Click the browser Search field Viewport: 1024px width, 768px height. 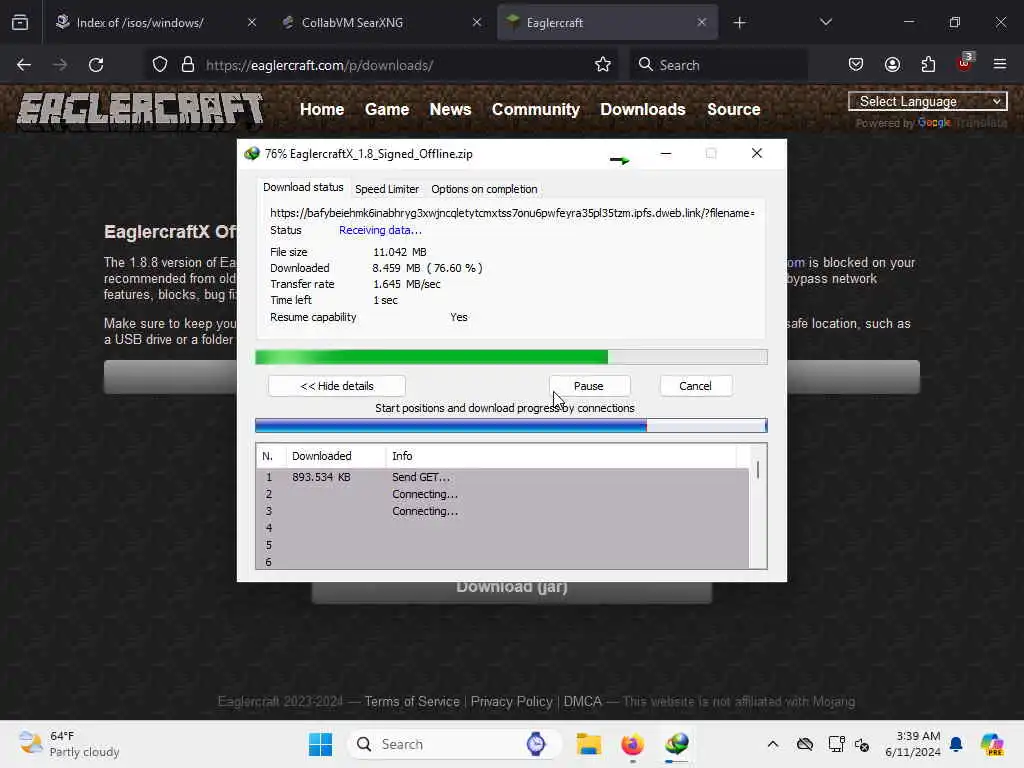[718, 65]
